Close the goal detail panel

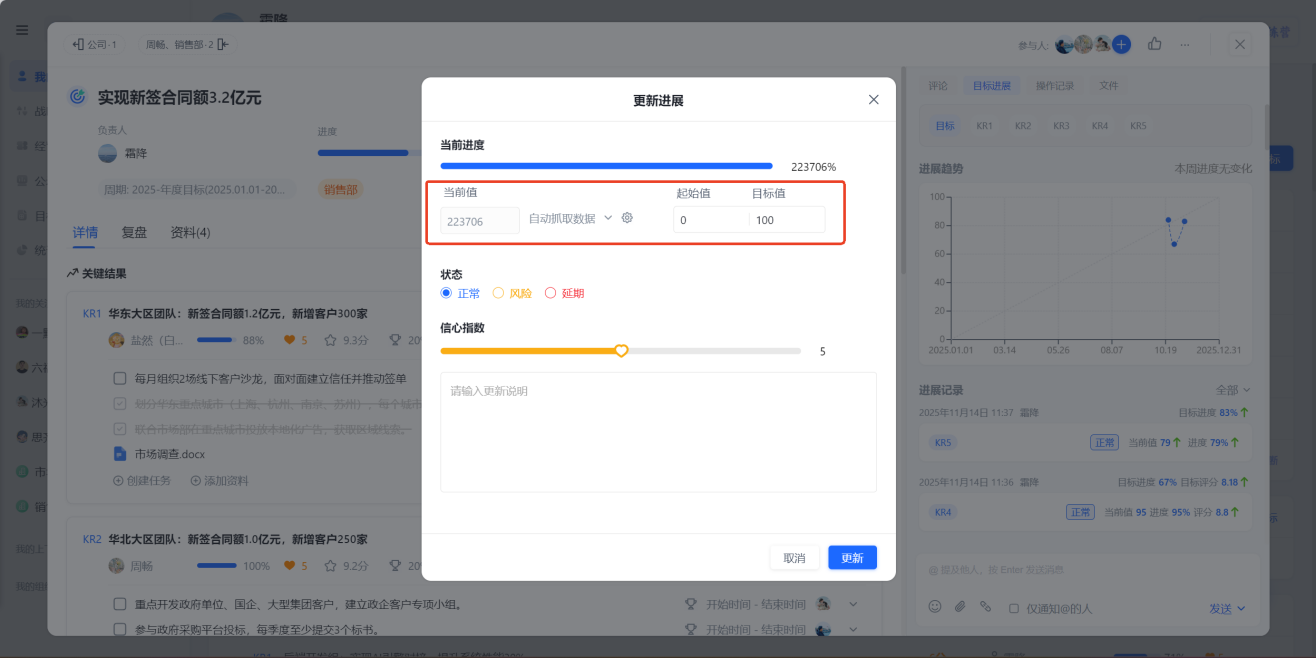[1240, 44]
